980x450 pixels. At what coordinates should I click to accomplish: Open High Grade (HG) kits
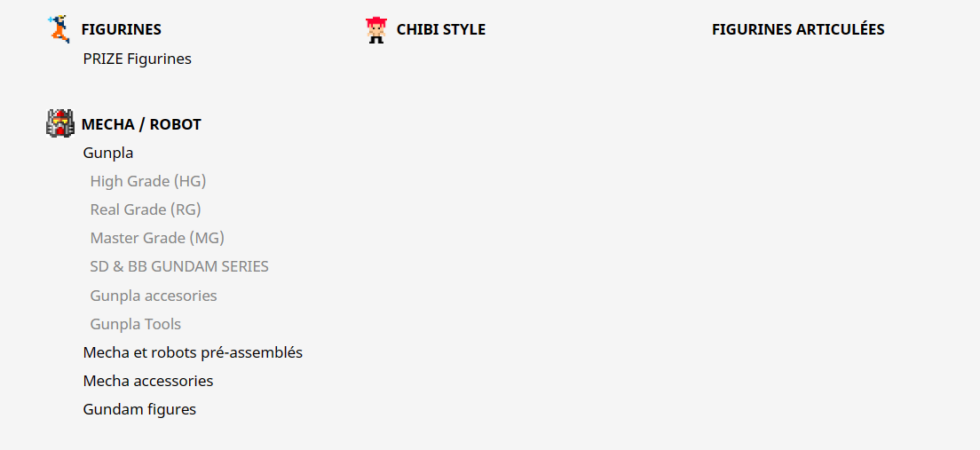[148, 181]
